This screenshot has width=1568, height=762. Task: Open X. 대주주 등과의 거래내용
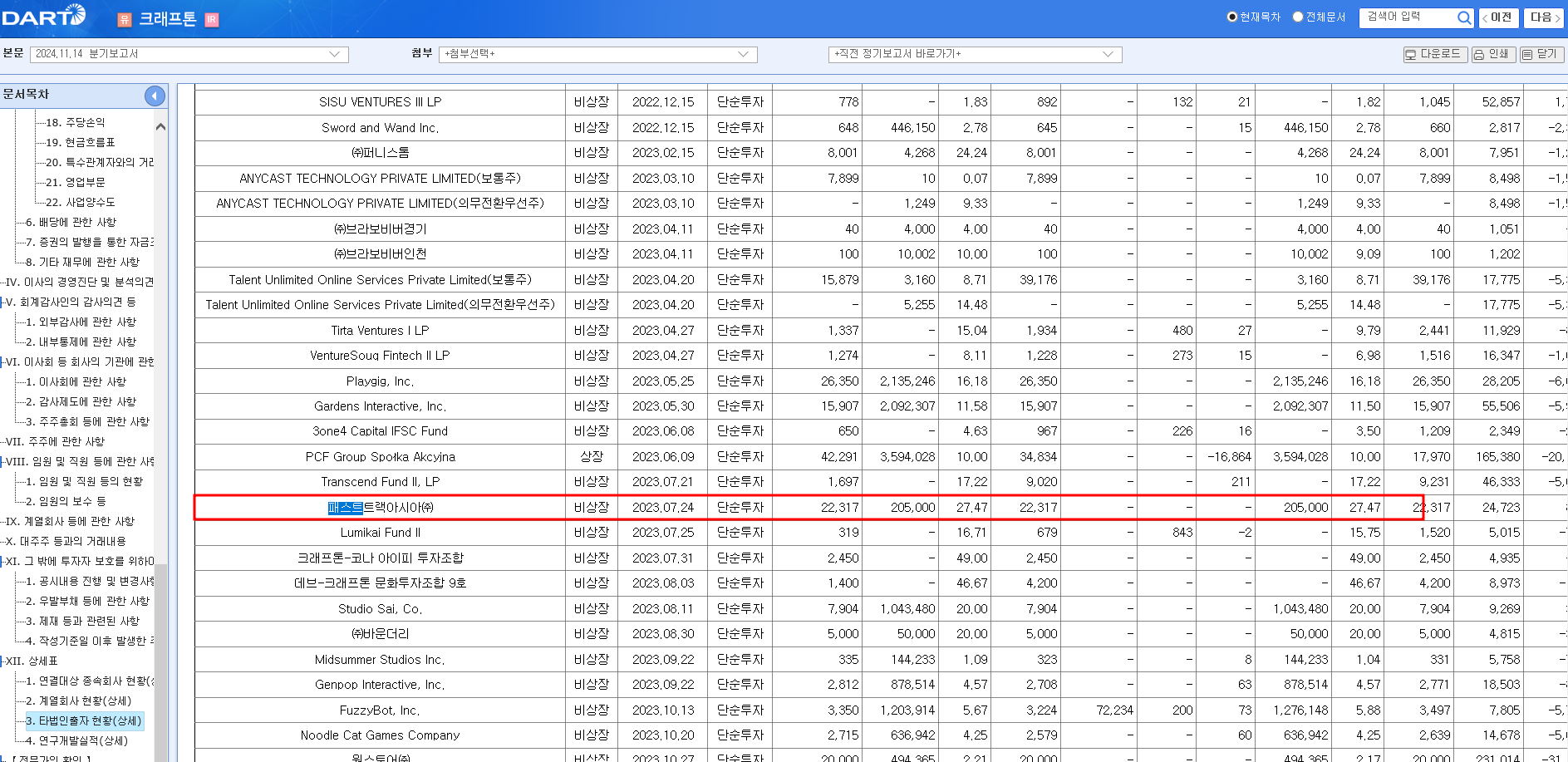(x=66, y=541)
